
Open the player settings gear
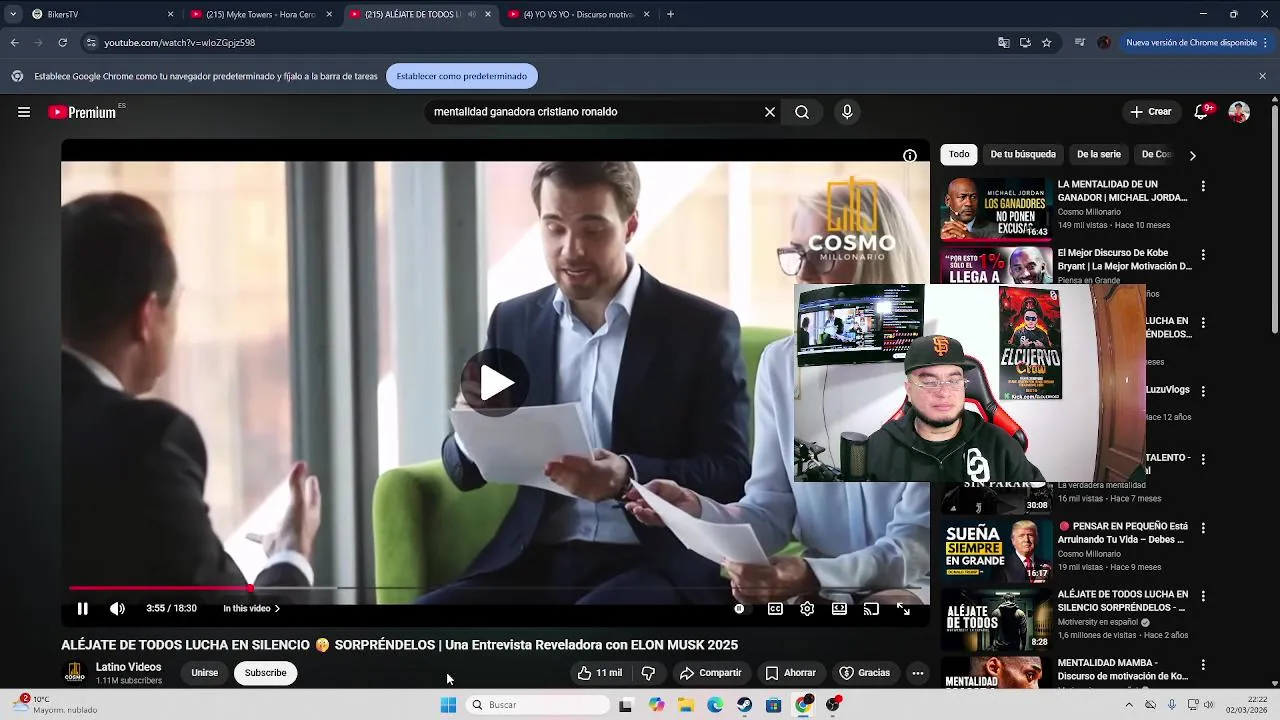[807, 608]
